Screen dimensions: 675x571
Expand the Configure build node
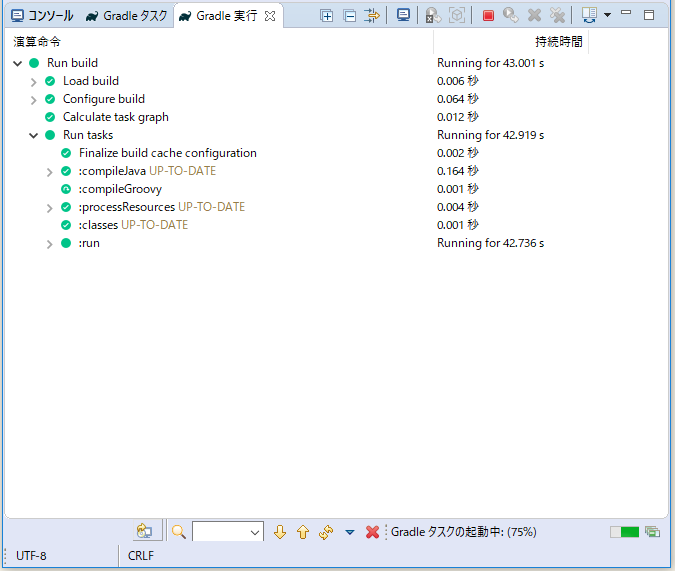coord(34,100)
